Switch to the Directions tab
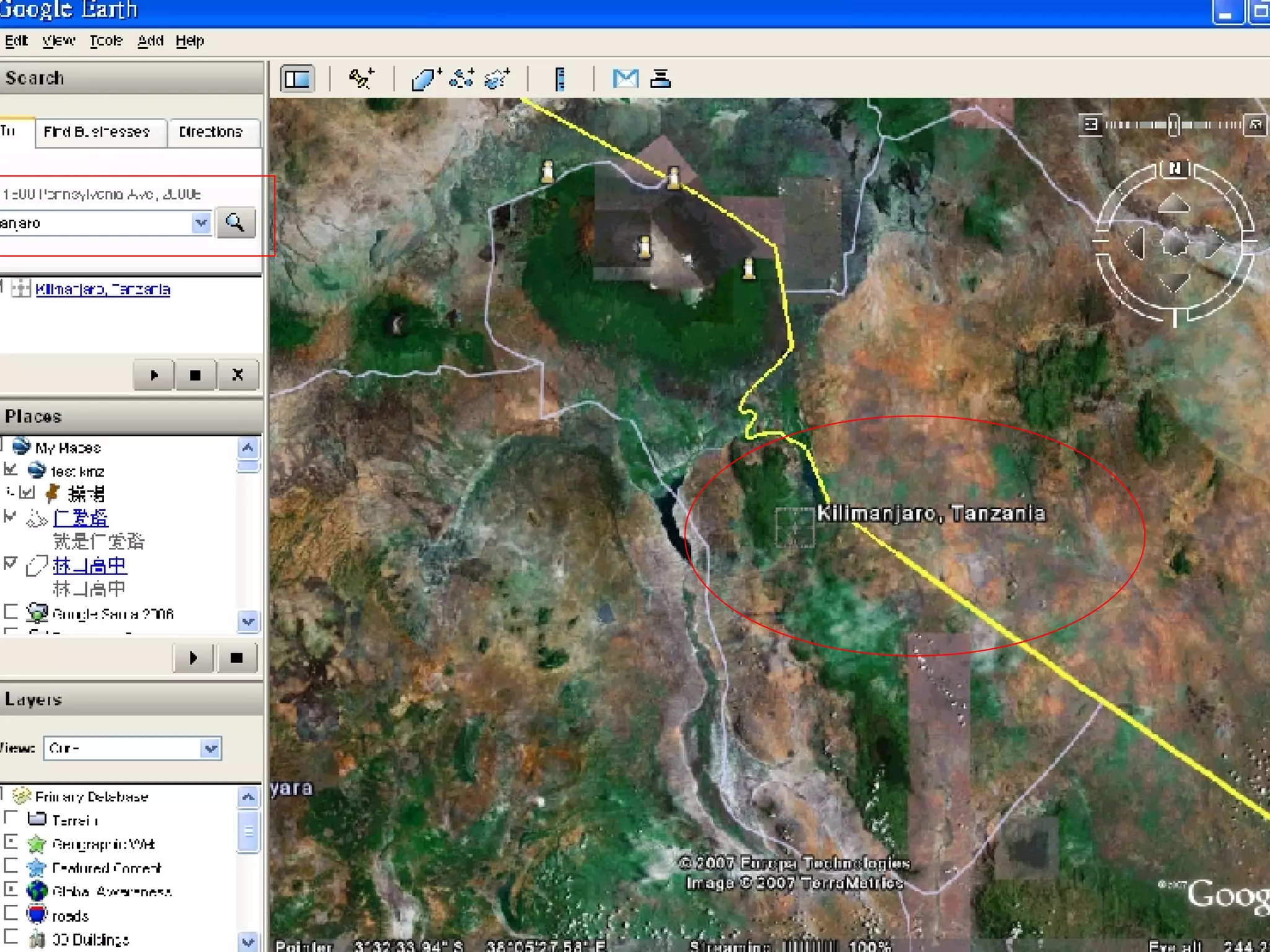 point(211,132)
